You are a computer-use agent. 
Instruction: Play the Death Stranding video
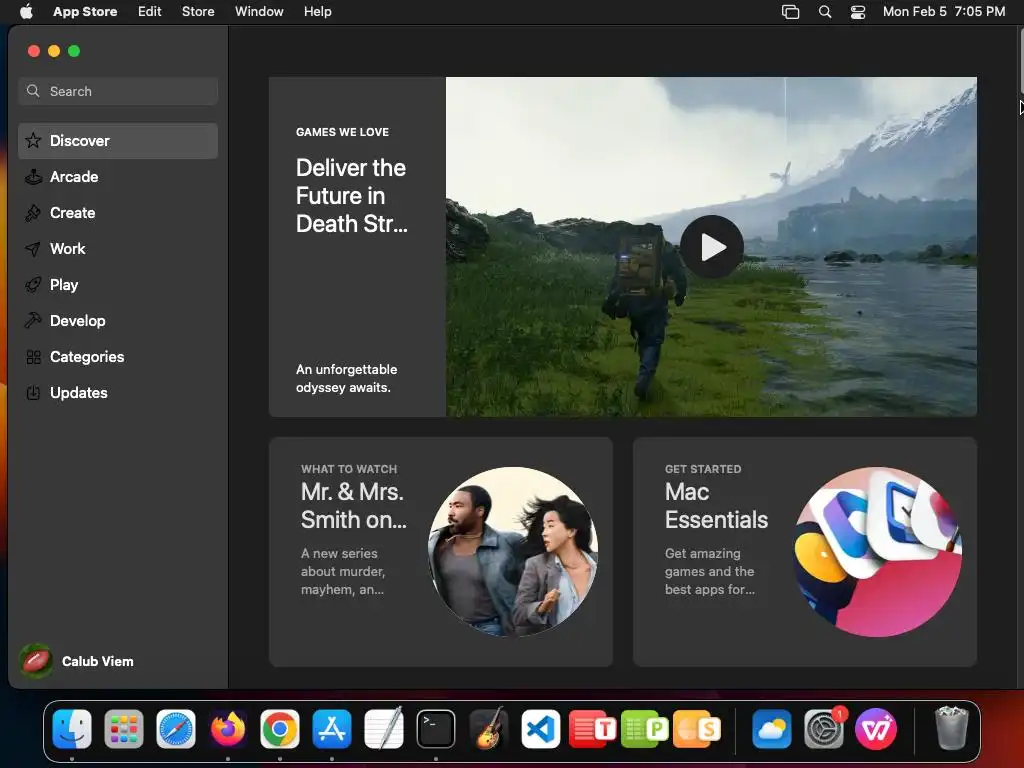pyautogui.click(x=712, y=247)
